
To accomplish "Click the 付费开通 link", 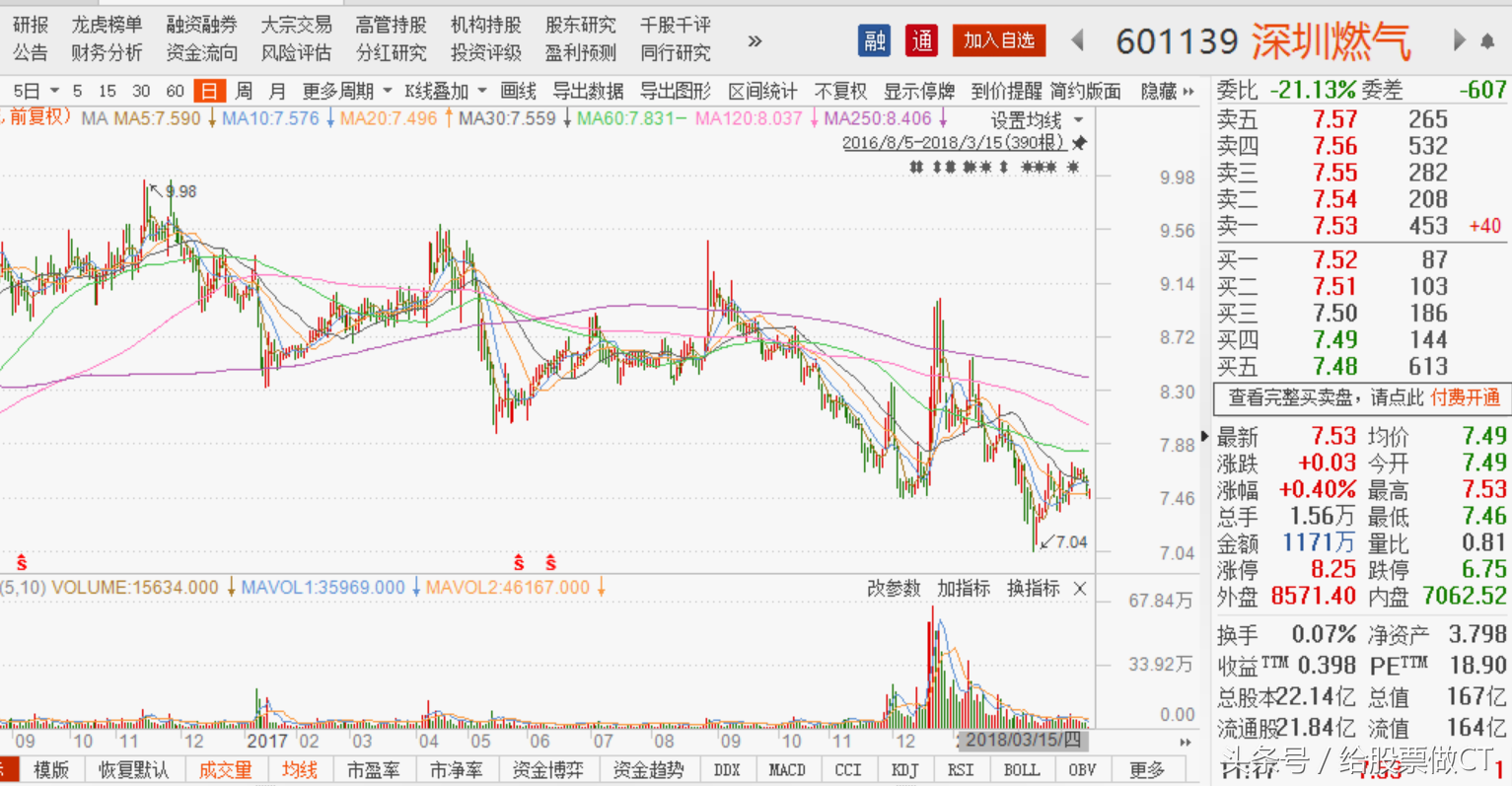I will (x=1466, y=397).
